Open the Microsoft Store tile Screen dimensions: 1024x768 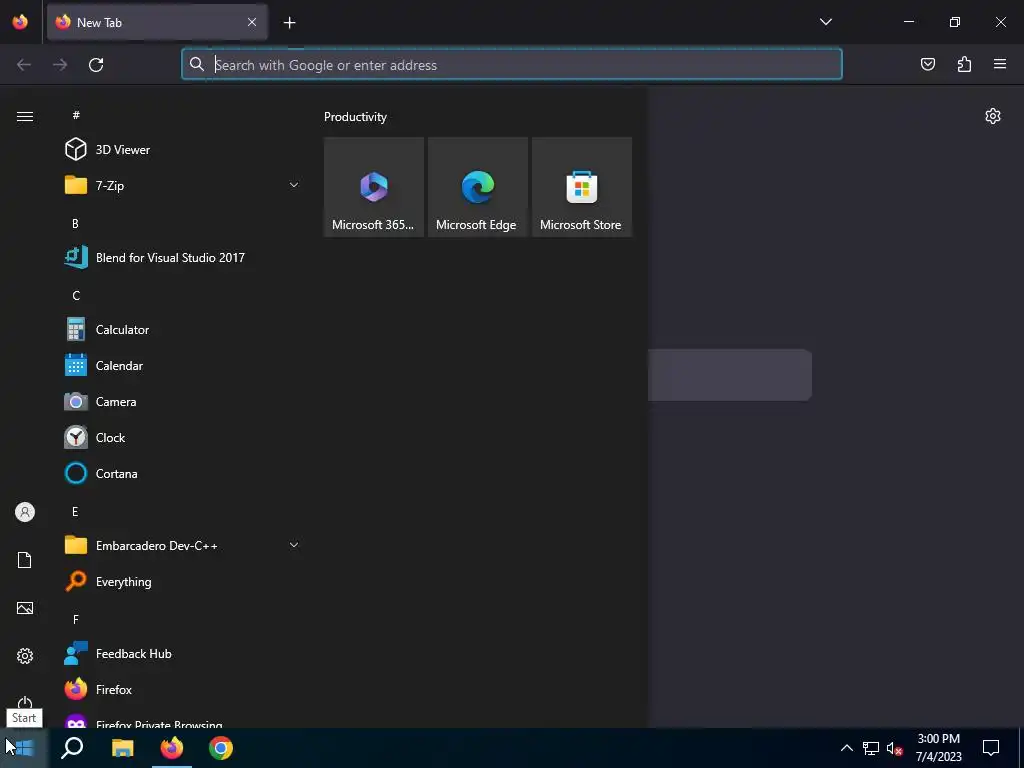pyautogui.click(x=582, y=187)
